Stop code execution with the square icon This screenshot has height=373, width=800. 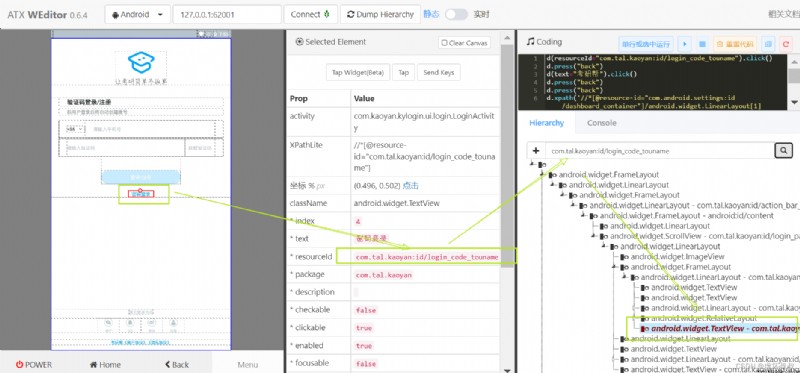tap(702, 44)
